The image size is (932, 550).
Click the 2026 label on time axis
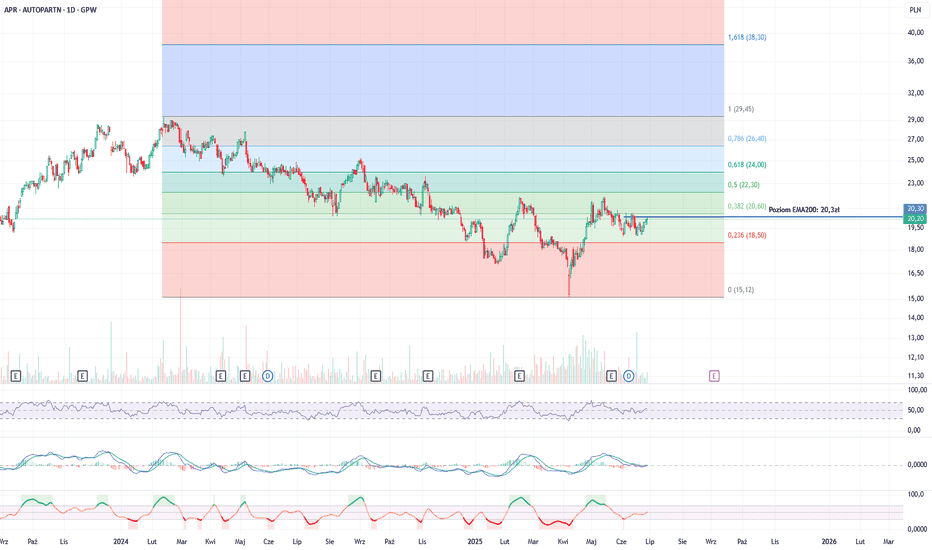pos(829,541)
